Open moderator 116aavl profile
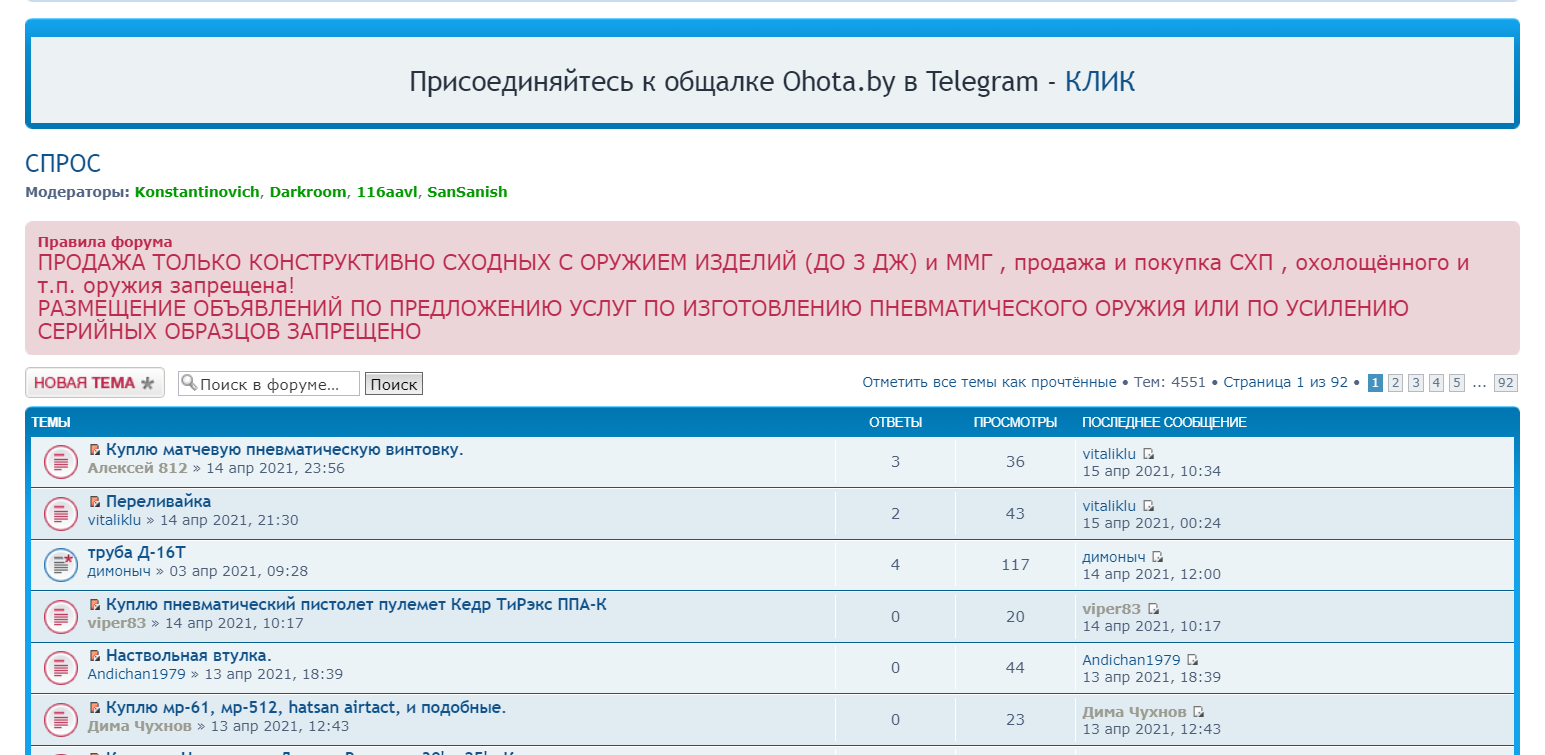The width and height of the screenshot is (1545, 755). coord(387,192)
